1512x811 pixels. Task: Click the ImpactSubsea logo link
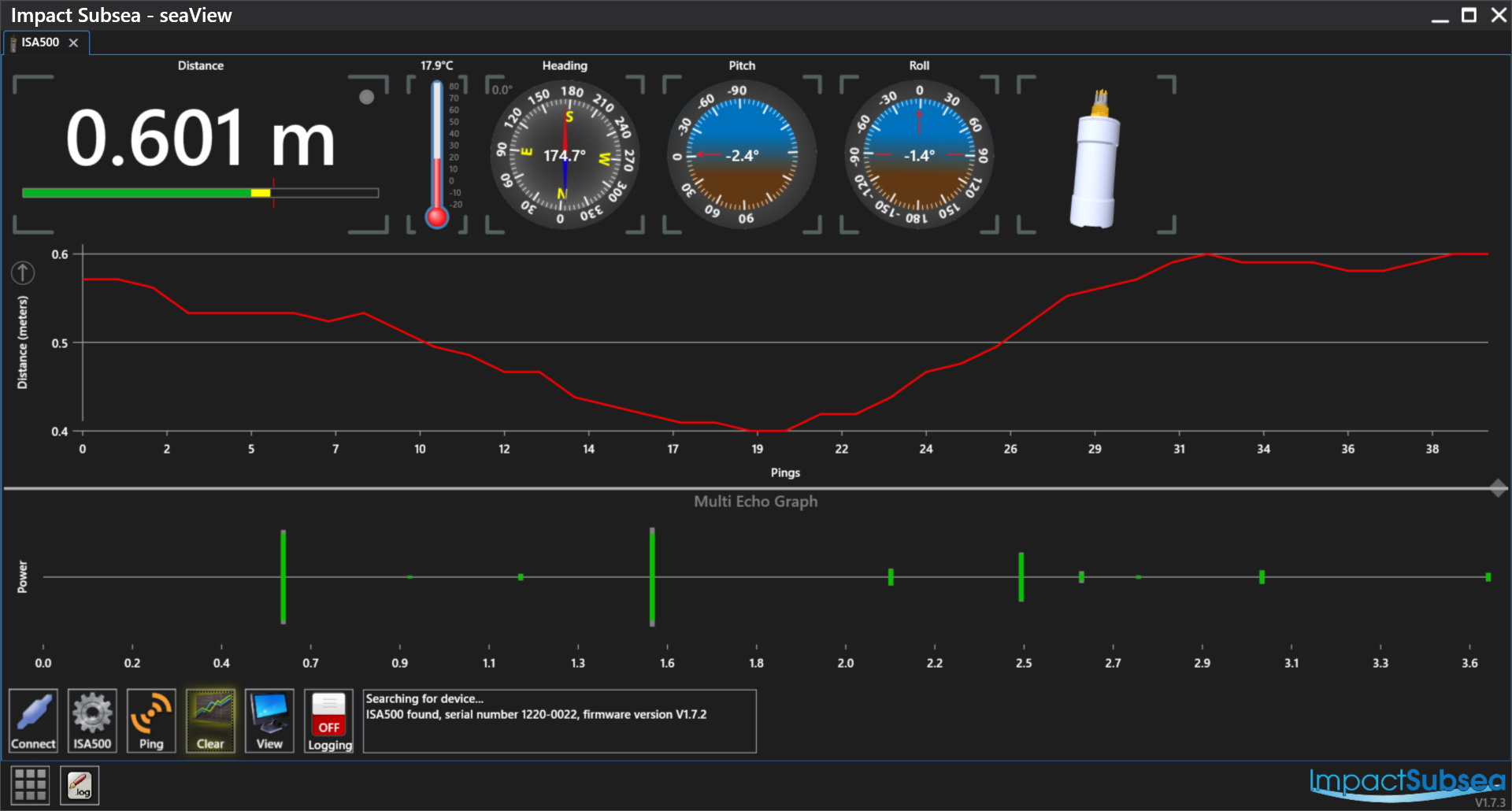point(1406,783)
